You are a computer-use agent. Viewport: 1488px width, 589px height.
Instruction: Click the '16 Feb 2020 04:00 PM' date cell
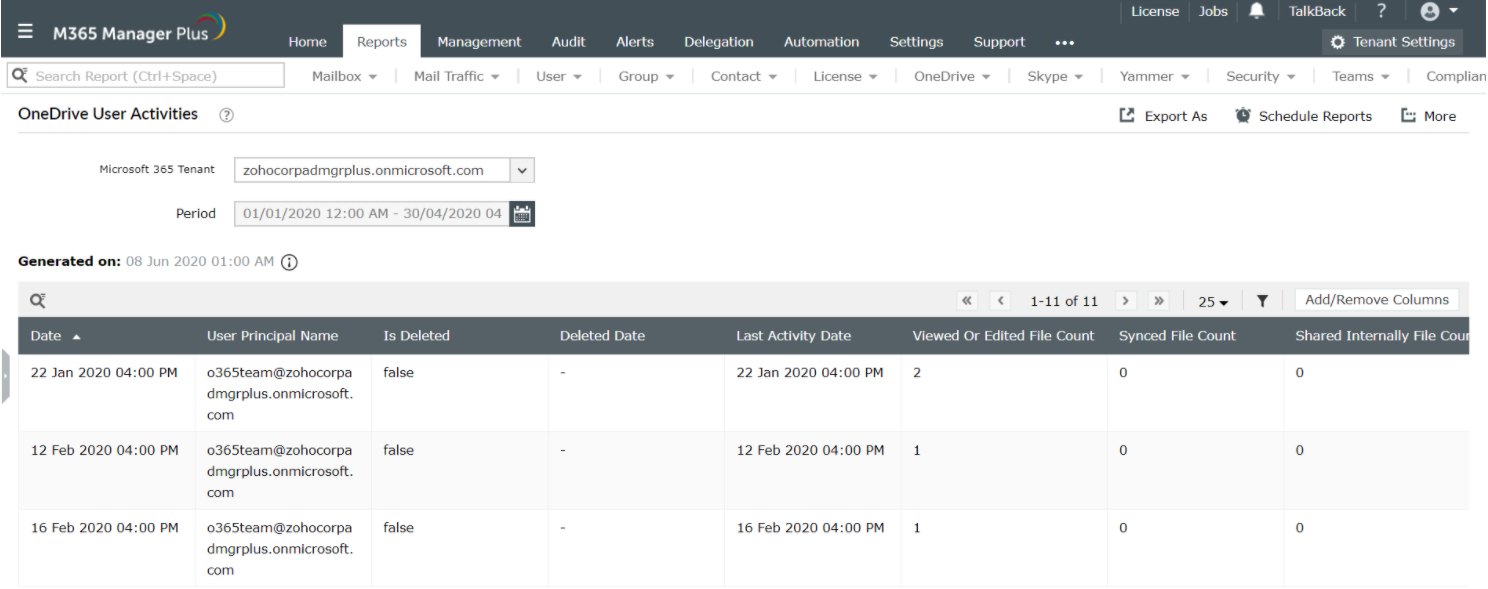click(x=104, y=528)
